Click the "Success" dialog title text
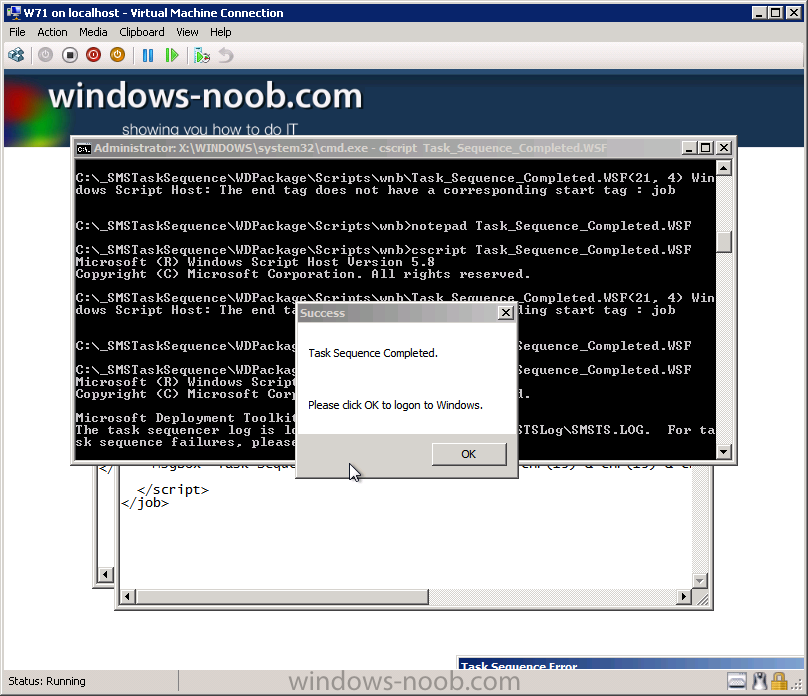Image resolution: width=808 pixels, height=696 pixels. point(323,313)
